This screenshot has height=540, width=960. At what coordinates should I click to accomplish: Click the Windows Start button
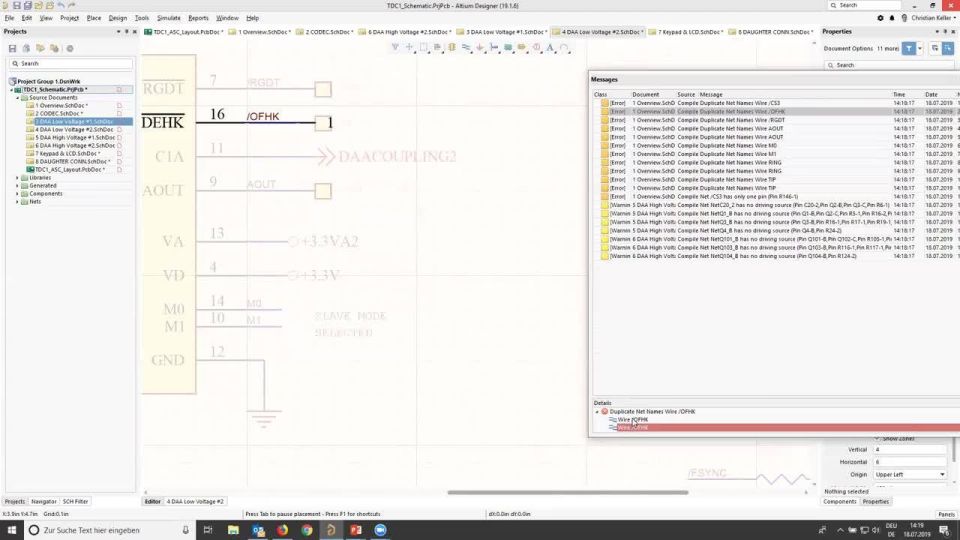point(12,530)
